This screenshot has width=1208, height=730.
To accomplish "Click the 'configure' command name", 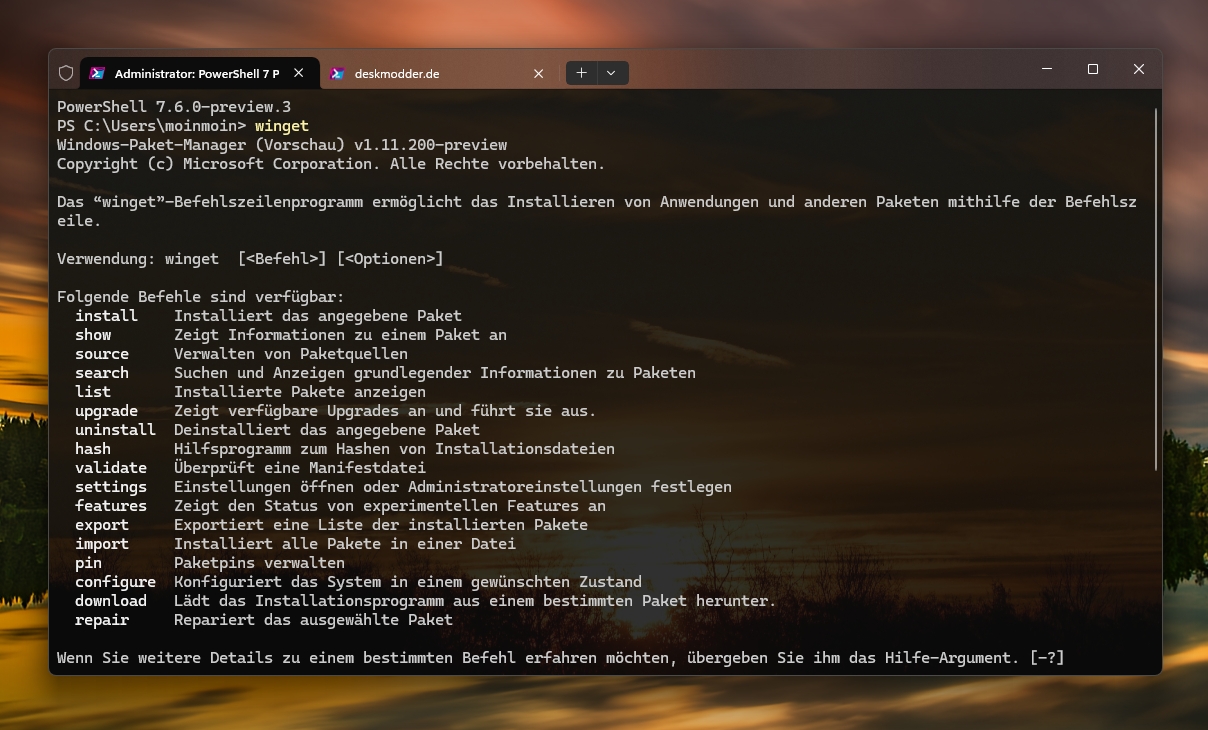I will click(115, 582).
